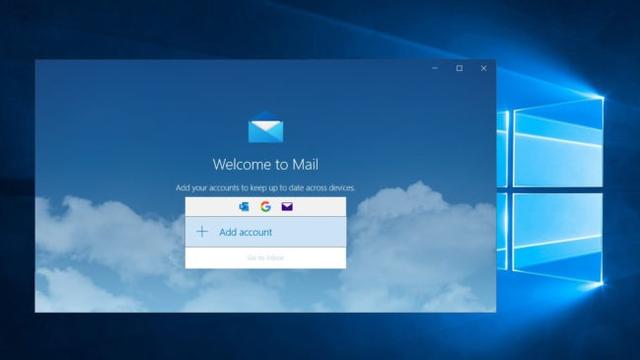The width and height of the screenshot is (640, 360).
Task: Click the Google account icon
Action: (x=265, y=207)
